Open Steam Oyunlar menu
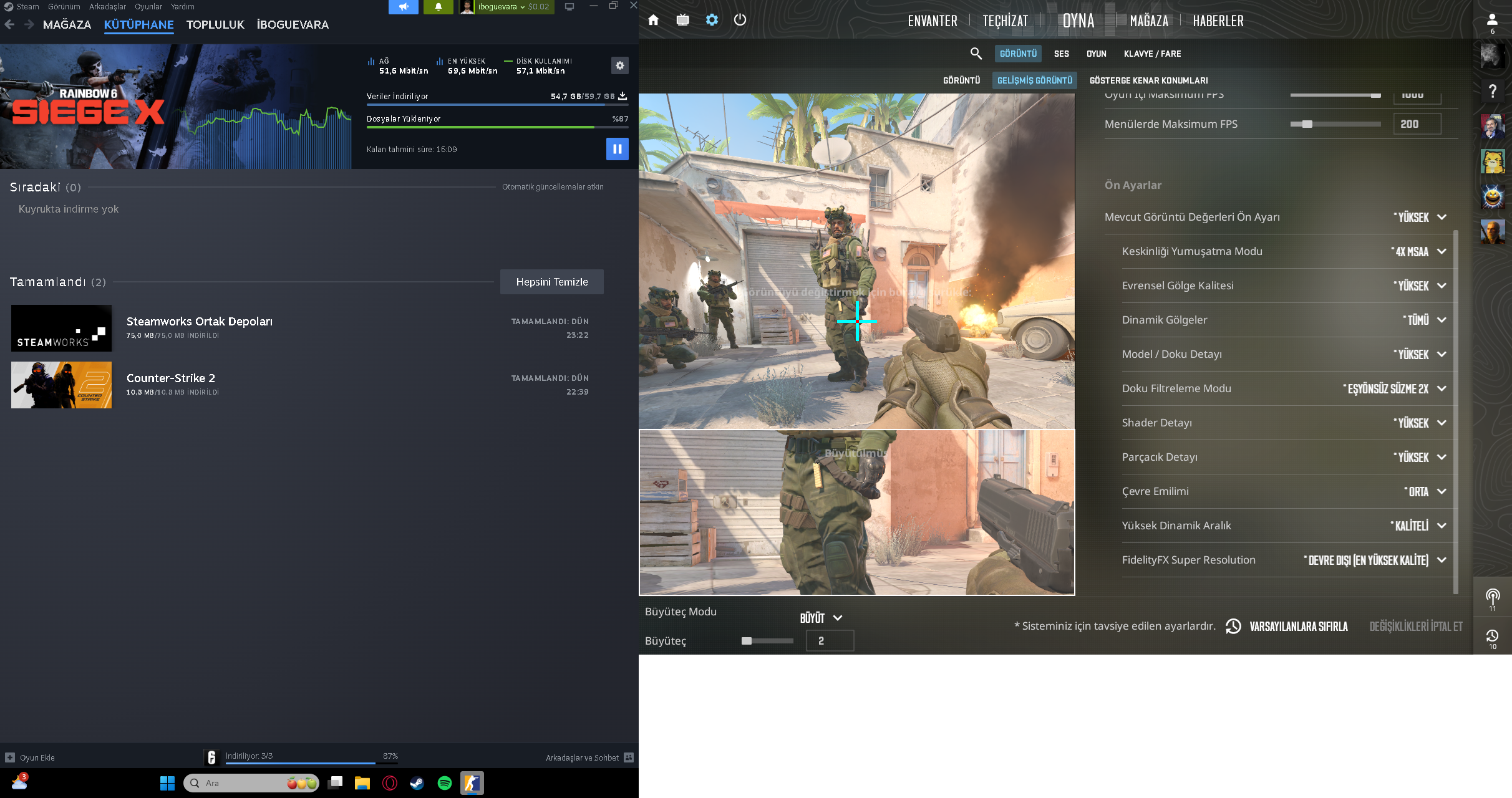The height and width of the screenshot is (798, 1512). click(148, 7)
